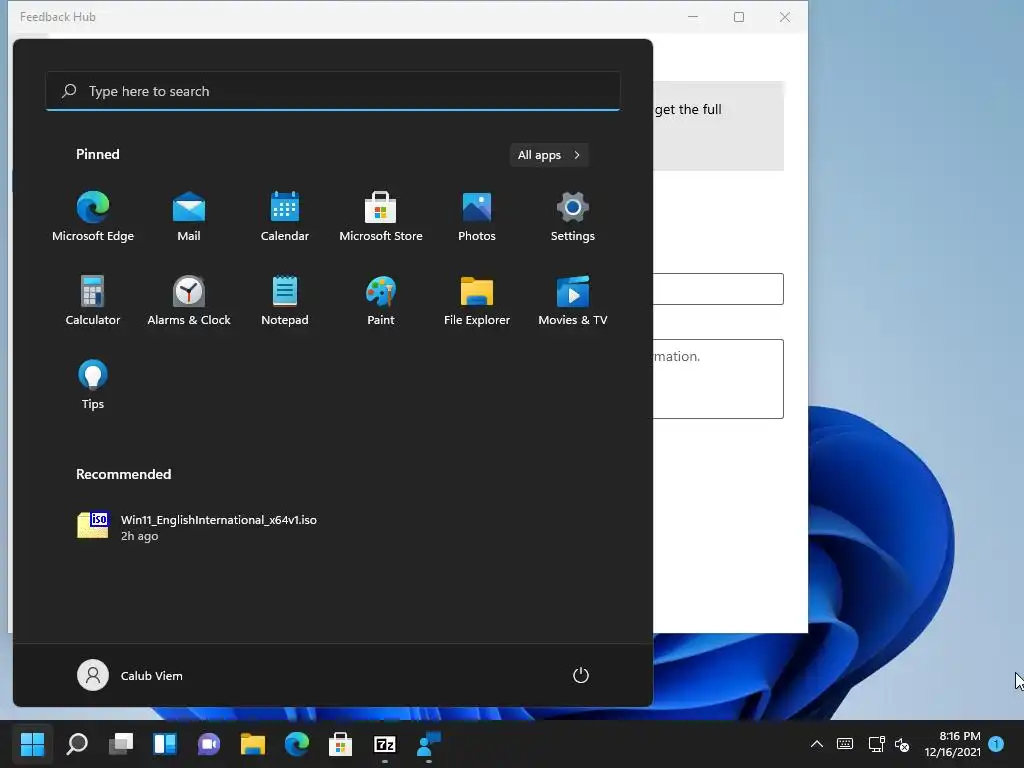This screenshot has width=1024, height=768.
Task: Minimize the Feedback Hub window
Action: tap(693, 17)
